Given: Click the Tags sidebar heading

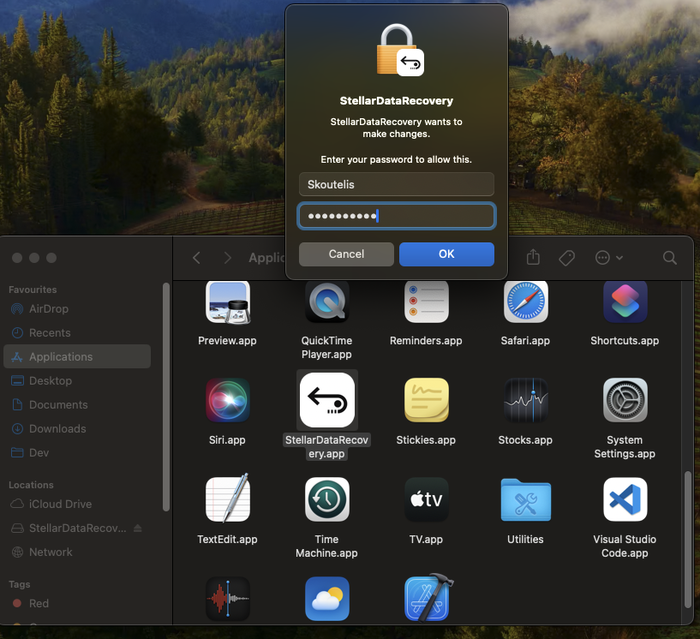Looking at the screenshot, I should click(19, 585).
